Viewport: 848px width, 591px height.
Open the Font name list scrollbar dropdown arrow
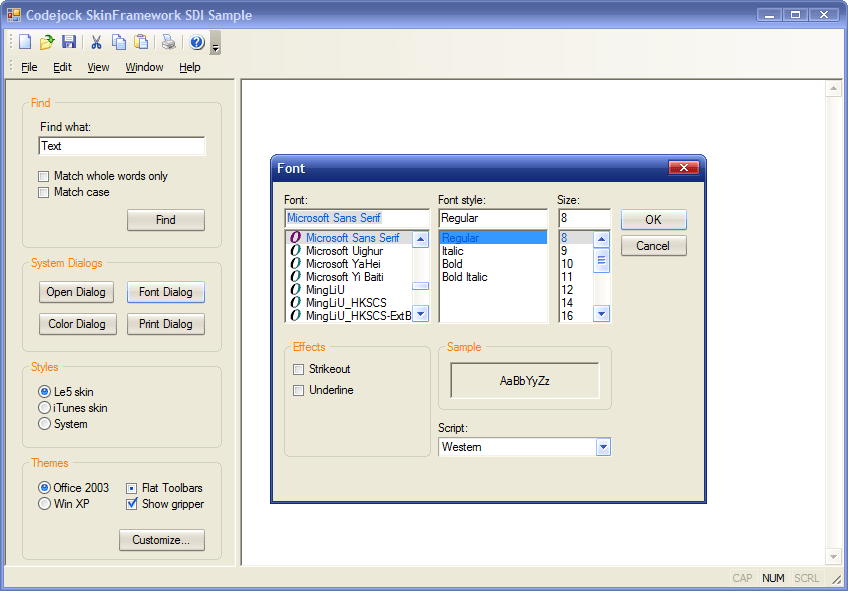click(x=421, y=313)
